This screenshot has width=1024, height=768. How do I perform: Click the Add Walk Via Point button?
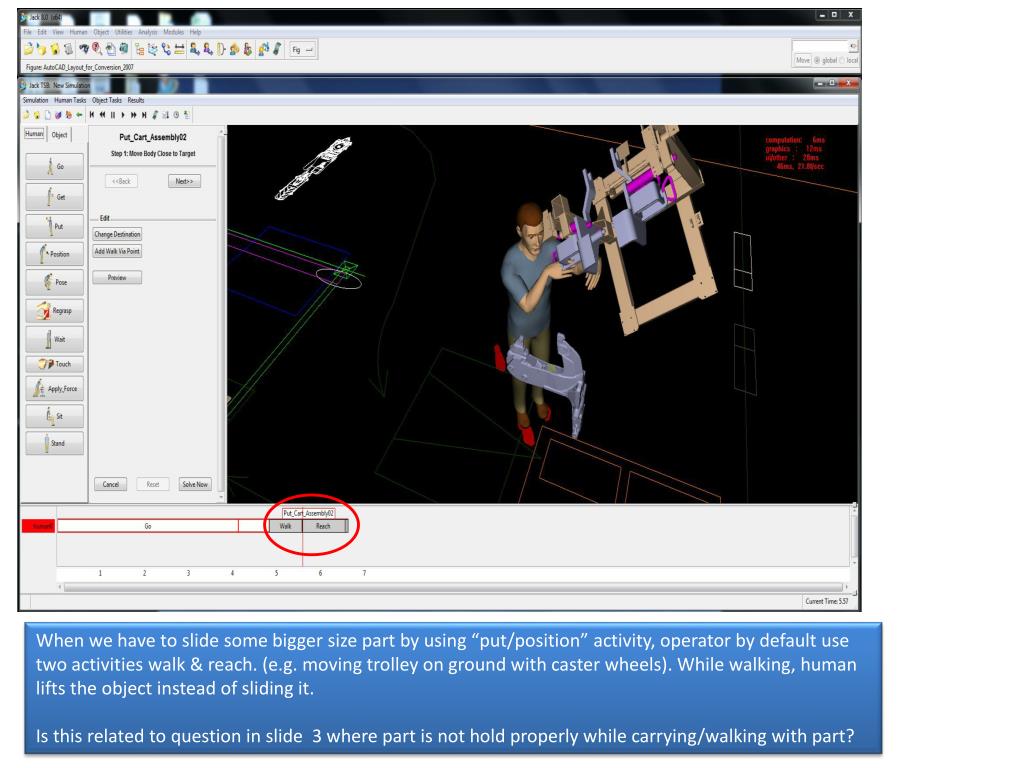117,251
